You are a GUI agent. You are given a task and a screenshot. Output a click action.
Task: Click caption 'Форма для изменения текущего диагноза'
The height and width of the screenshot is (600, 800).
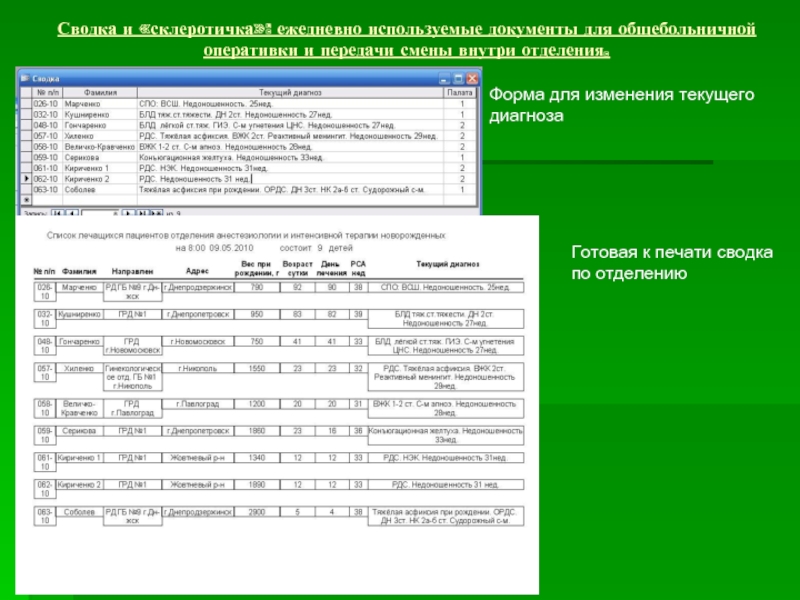(x=621, y=105)
